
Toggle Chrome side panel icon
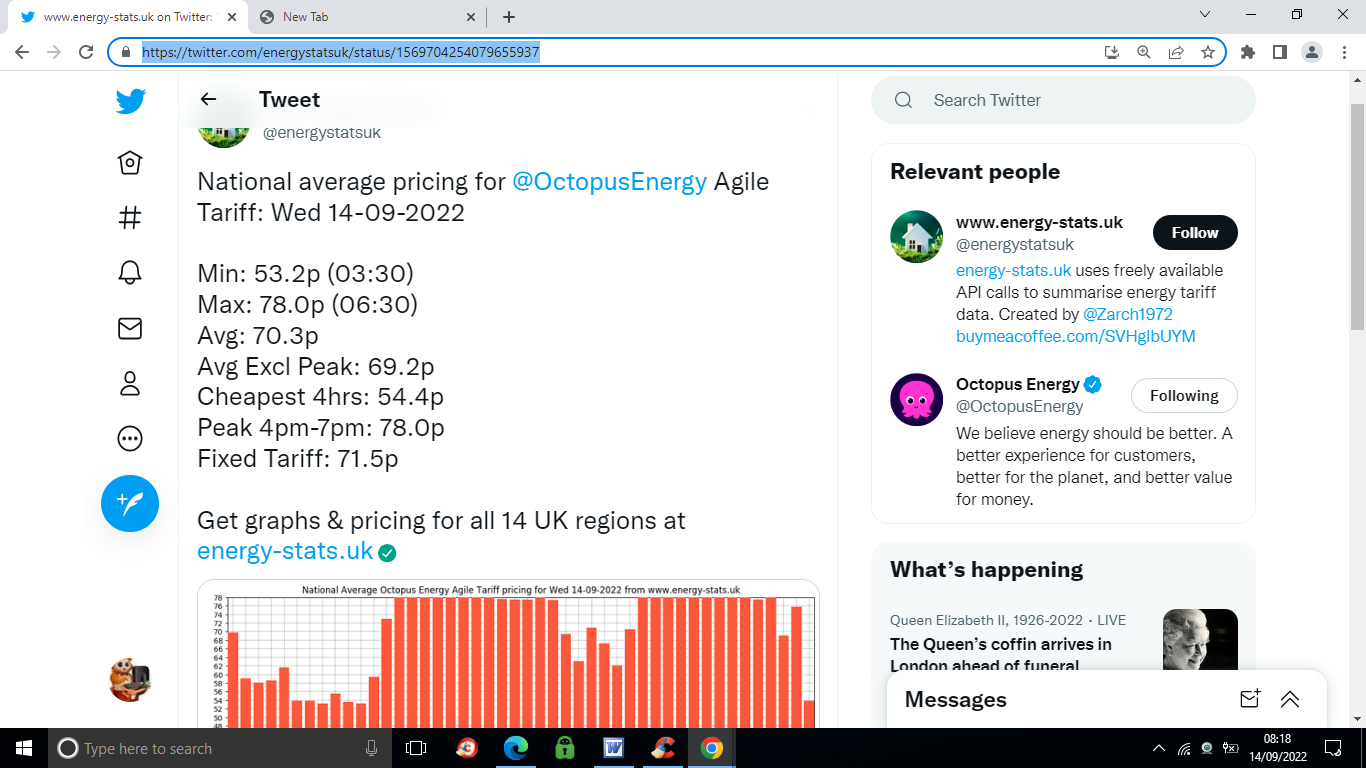click(1280, 52)
